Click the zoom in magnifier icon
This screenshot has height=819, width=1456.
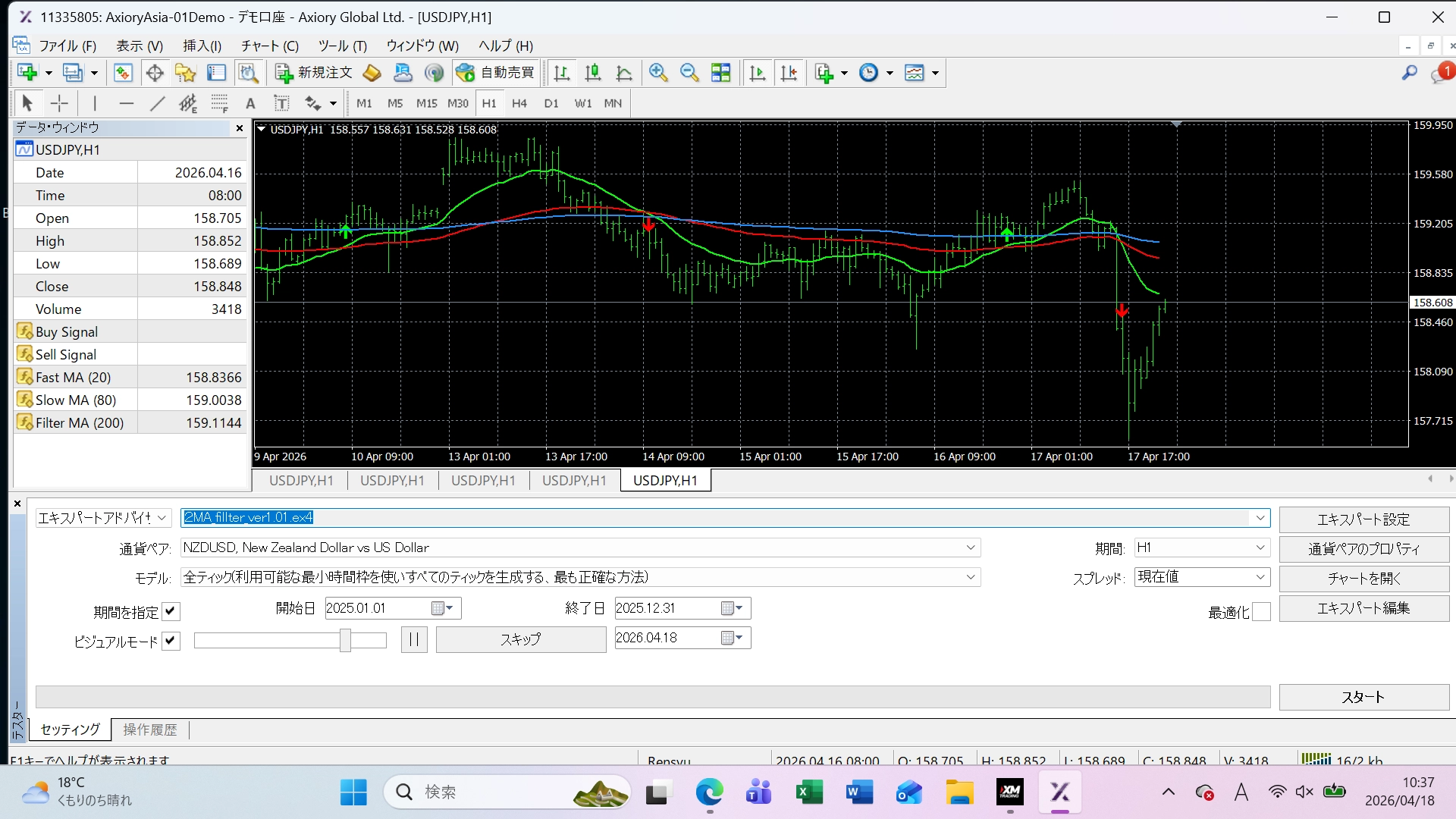657,73
